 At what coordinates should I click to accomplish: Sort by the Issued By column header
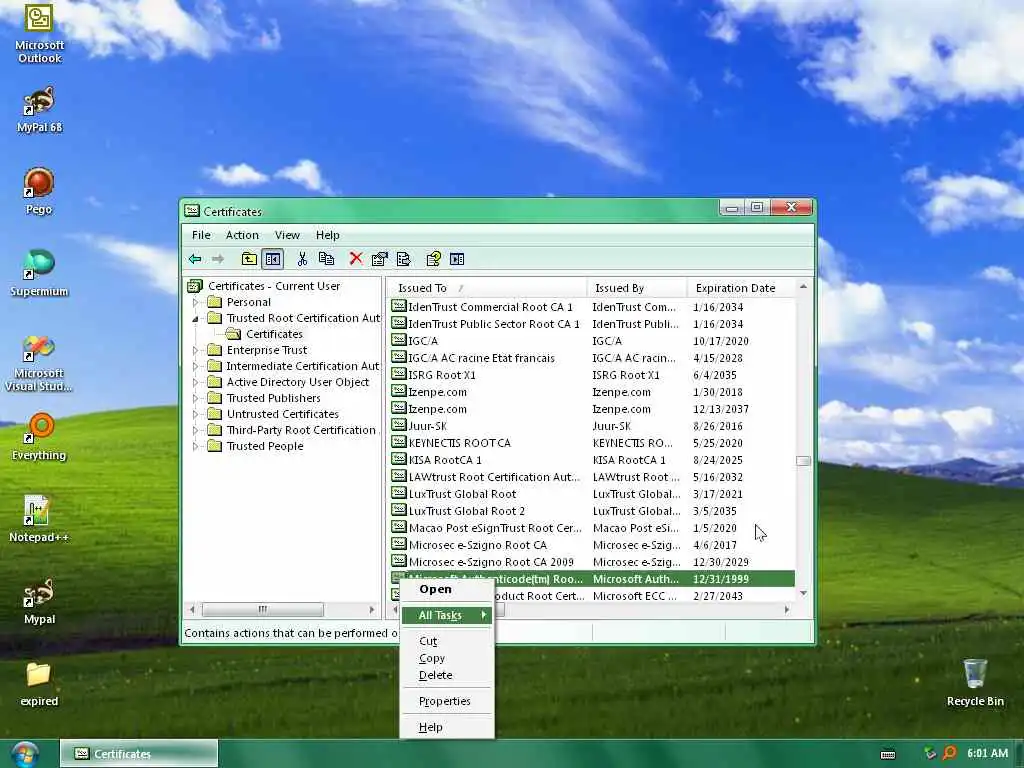pyautogui.click(x=637, y=288)
